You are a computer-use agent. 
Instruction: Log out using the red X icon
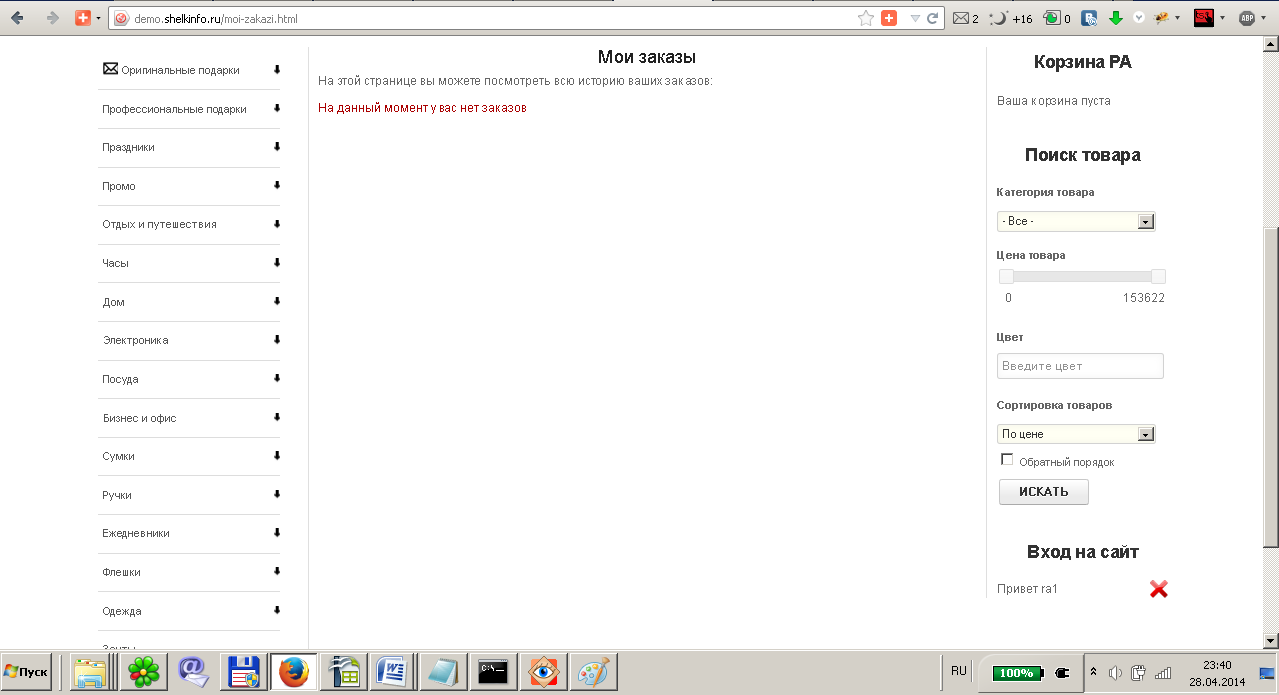[x=1158, y=589]
